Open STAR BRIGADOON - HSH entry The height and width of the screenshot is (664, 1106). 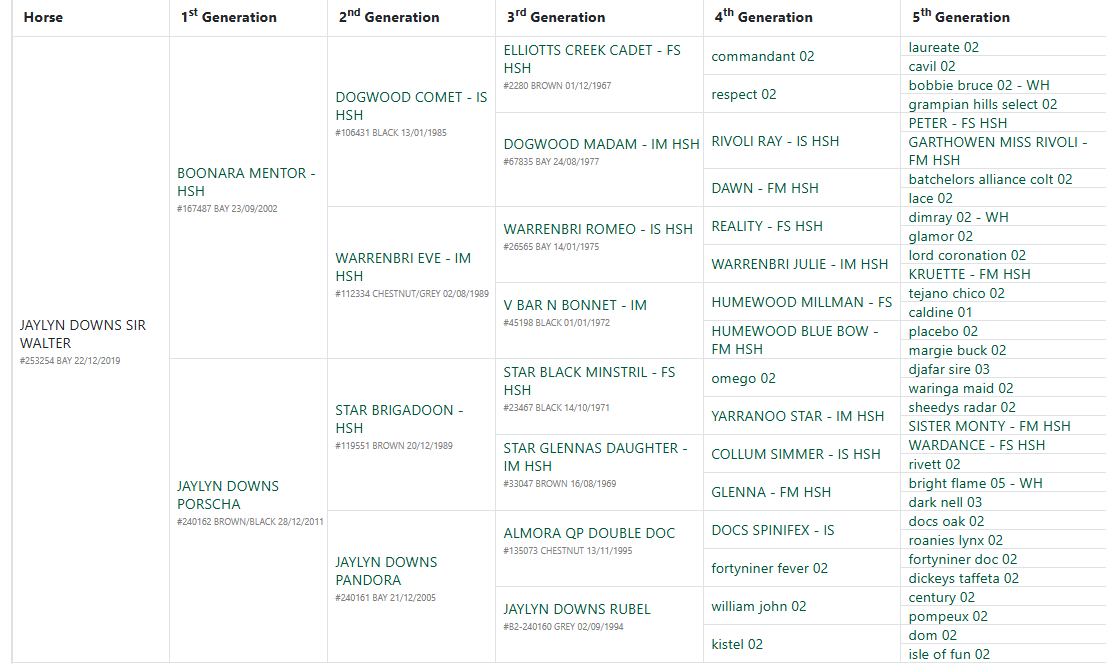click(x=399, y=418)
